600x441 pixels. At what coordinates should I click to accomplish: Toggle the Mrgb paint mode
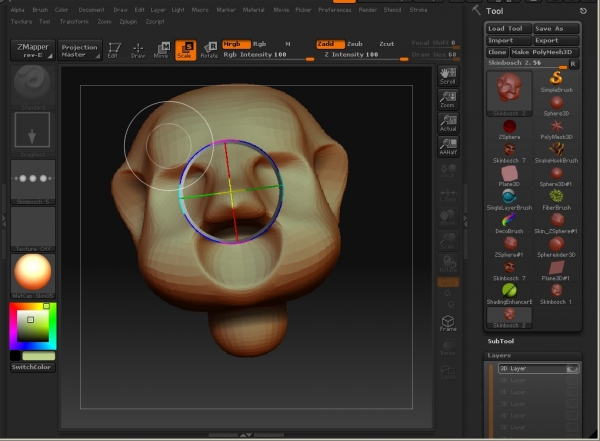point(236,44)
